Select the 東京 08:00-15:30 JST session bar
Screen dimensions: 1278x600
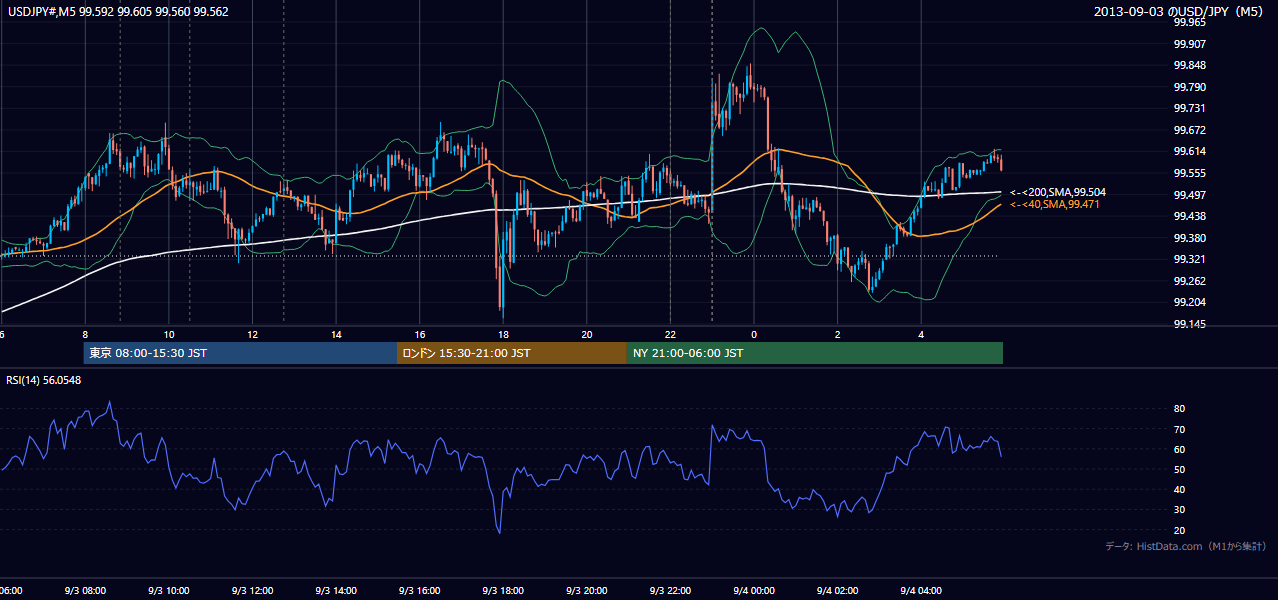240,353
